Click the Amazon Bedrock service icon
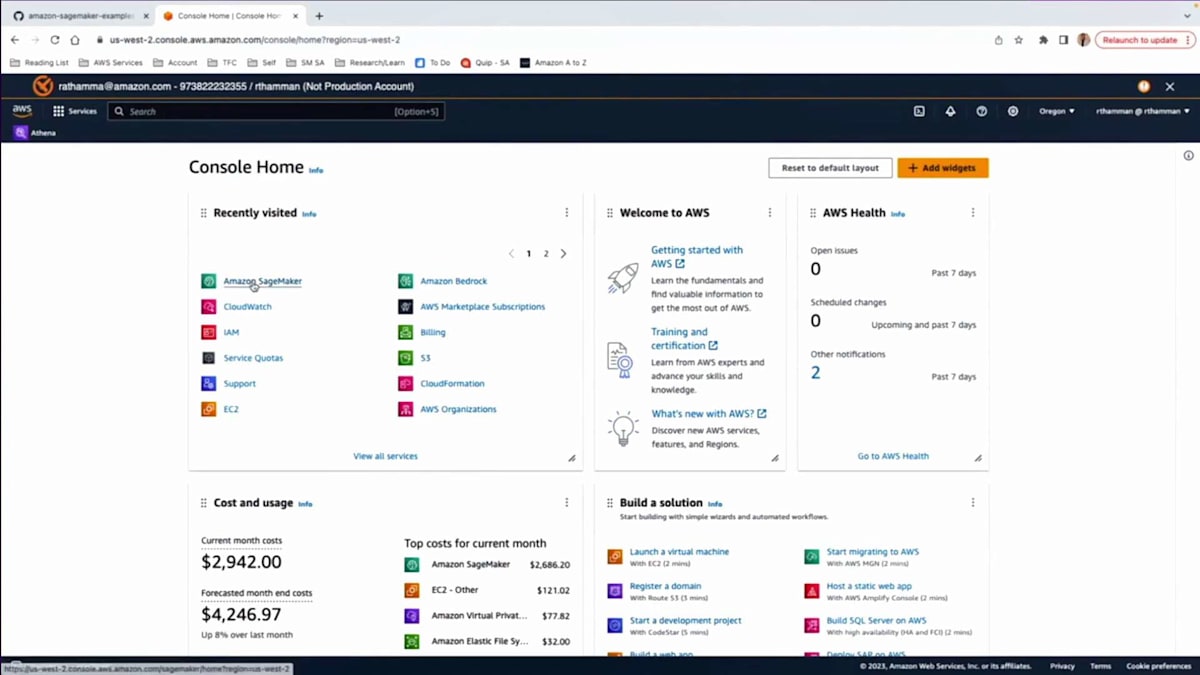Image resolution: width=1200 pixels, height=675 pixels. pos(405,281)
